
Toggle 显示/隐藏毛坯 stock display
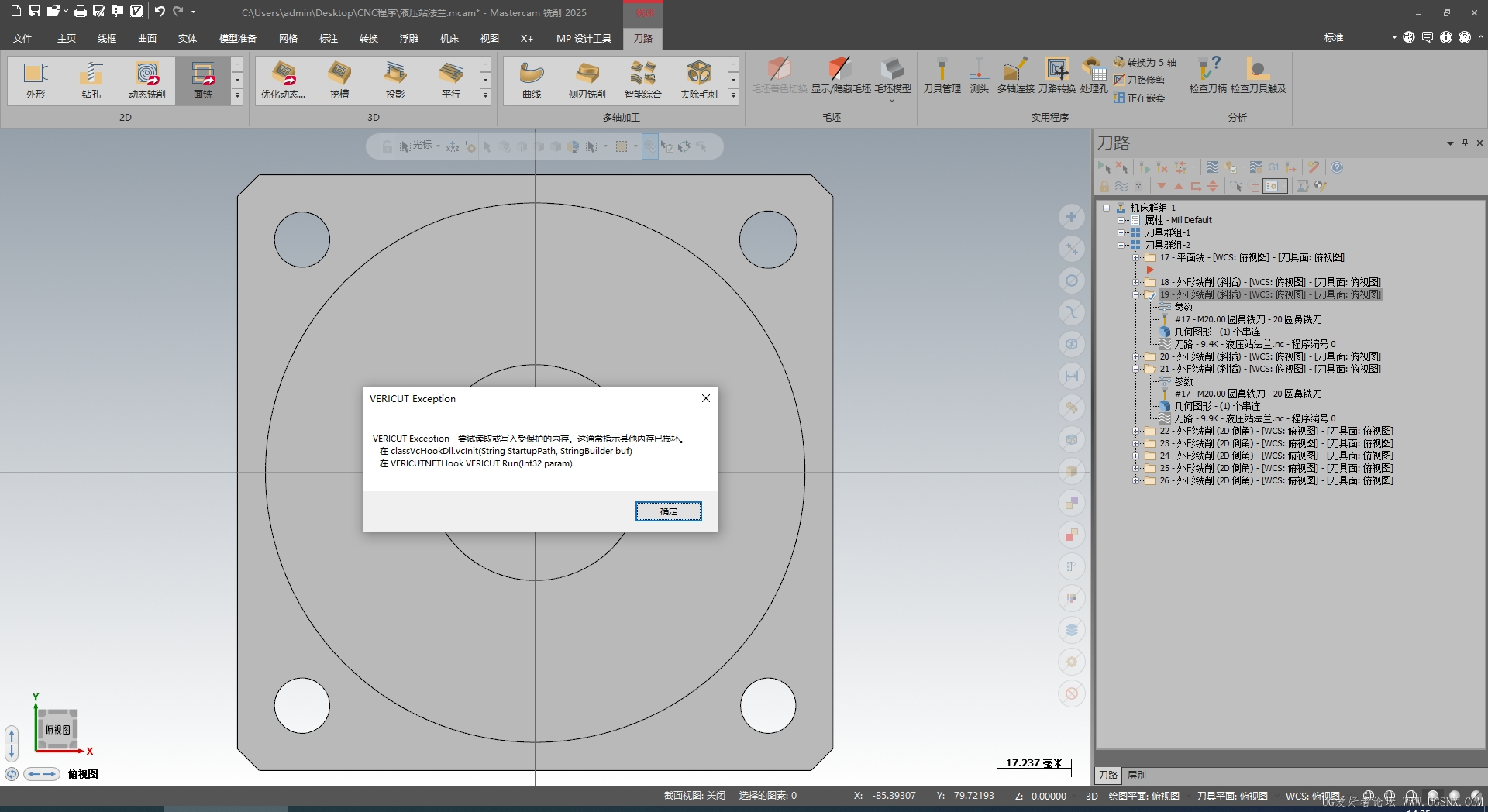click(x=841, y=76)
